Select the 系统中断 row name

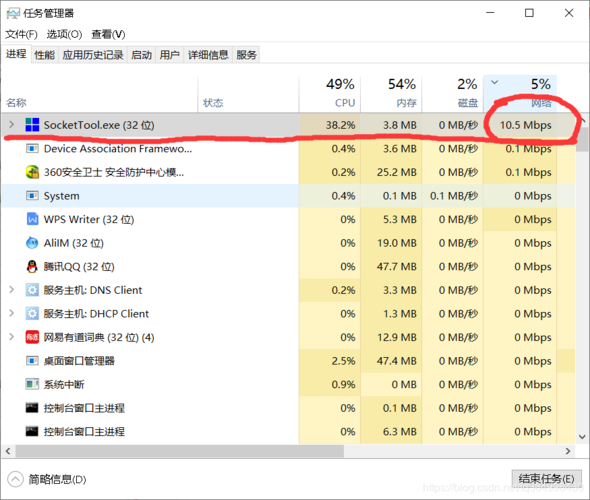64,384
